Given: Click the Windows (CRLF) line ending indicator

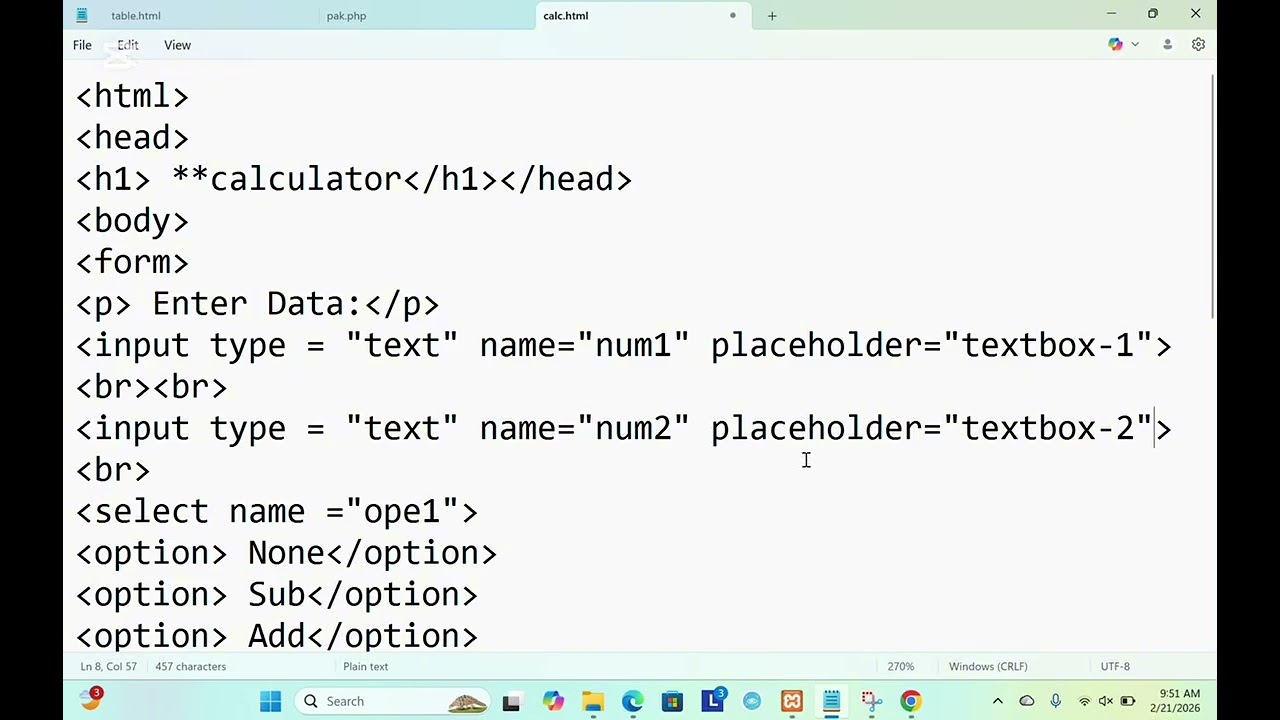Looking at the screenshot, I should pos(988,667).
